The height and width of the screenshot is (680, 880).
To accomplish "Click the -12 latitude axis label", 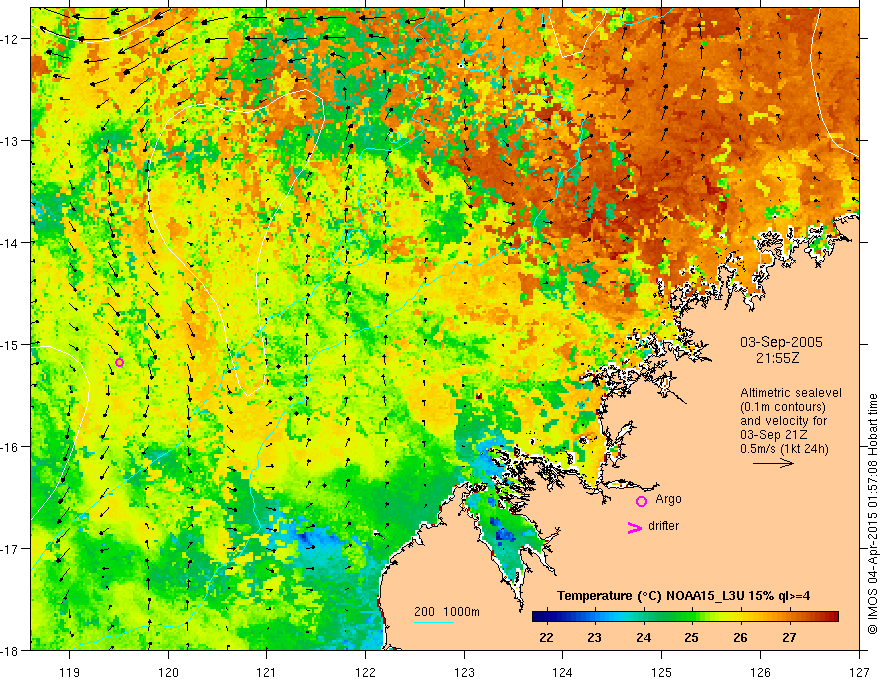I will (10, 39).
